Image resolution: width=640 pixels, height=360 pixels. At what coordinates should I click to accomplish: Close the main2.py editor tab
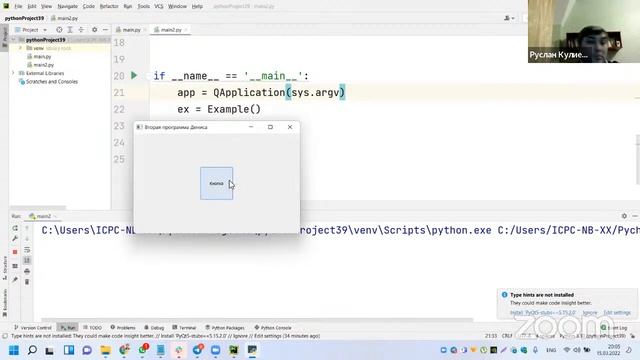point(186,30)
